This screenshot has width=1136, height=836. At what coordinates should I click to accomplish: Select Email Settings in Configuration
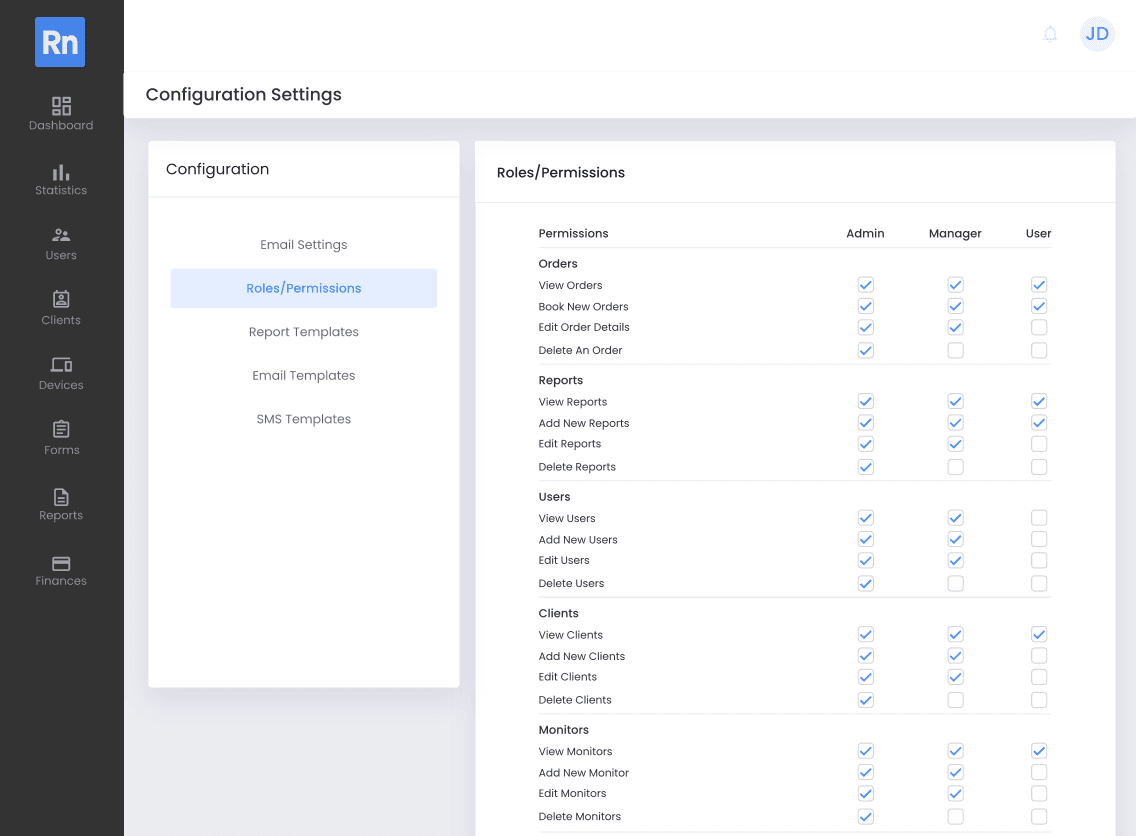pyautogui.click(x=304, y=245)
